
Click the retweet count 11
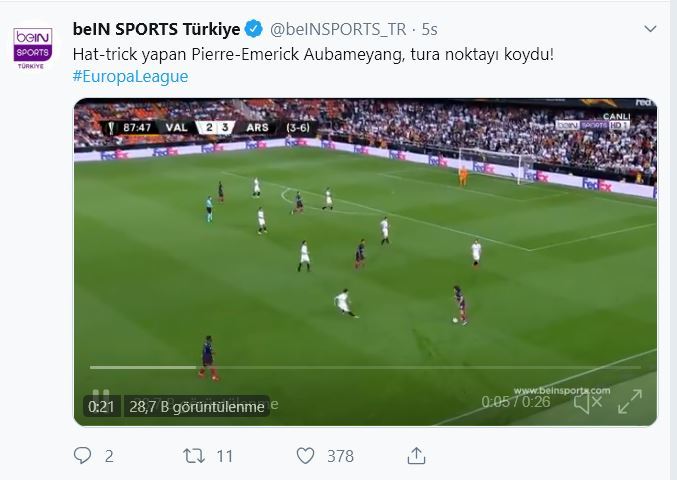tap(225, 456)
